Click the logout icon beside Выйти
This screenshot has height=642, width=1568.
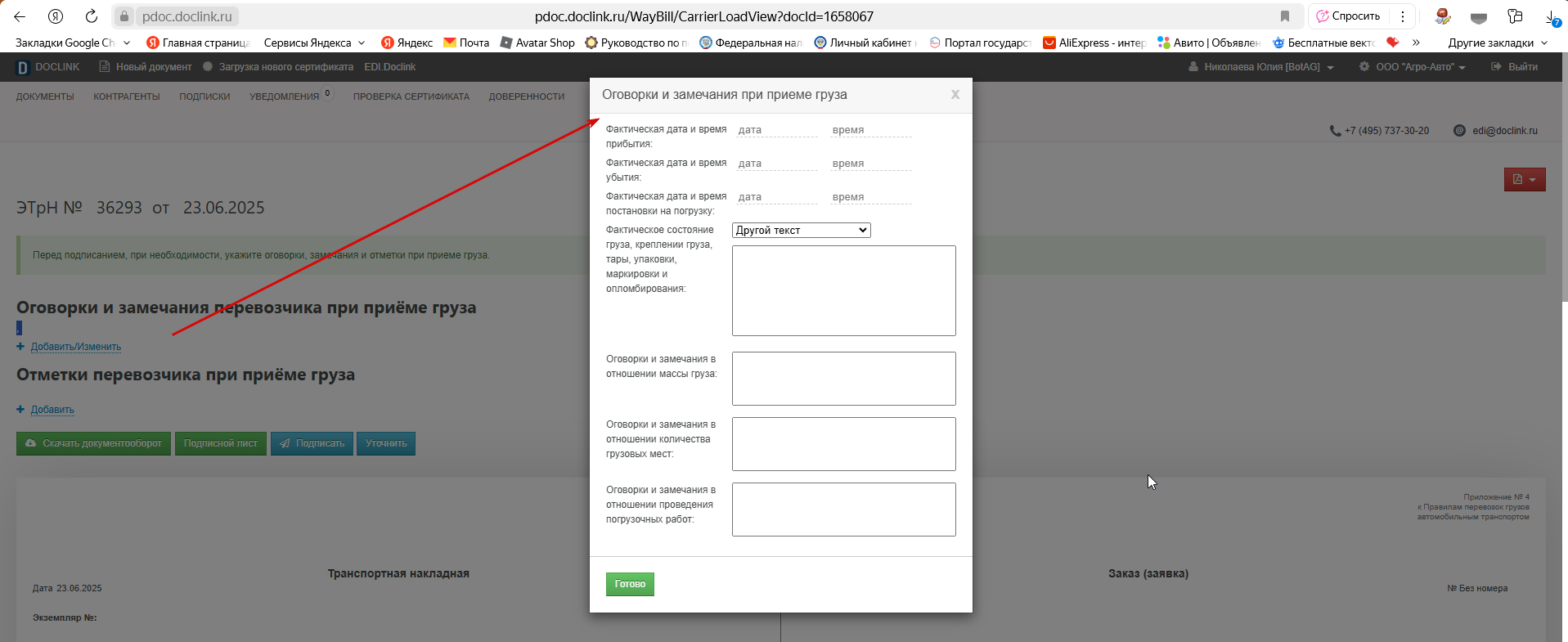pos(1496,67)
